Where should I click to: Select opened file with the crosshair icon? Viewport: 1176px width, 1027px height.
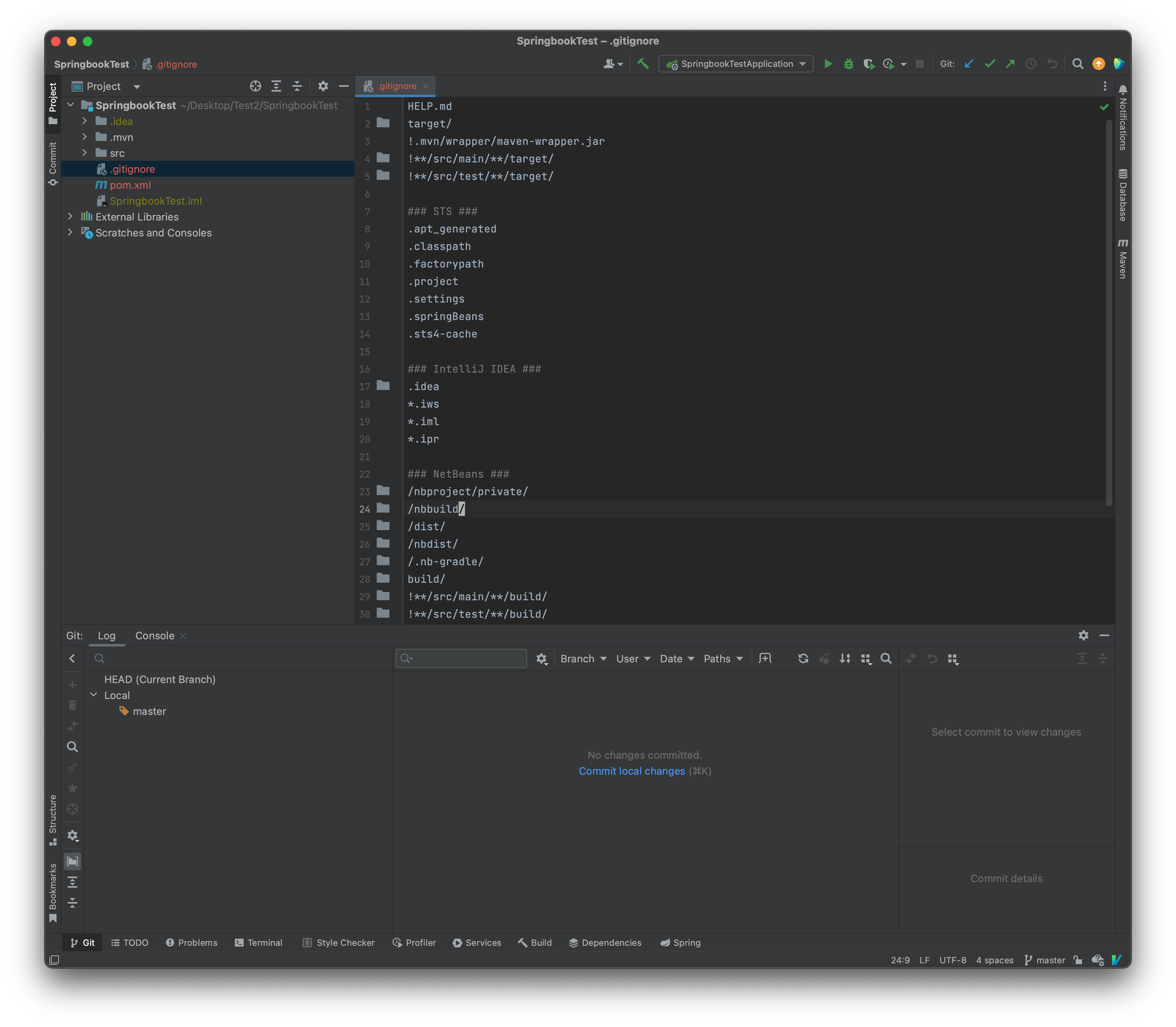pyautogui.click(x=256, y=86)
